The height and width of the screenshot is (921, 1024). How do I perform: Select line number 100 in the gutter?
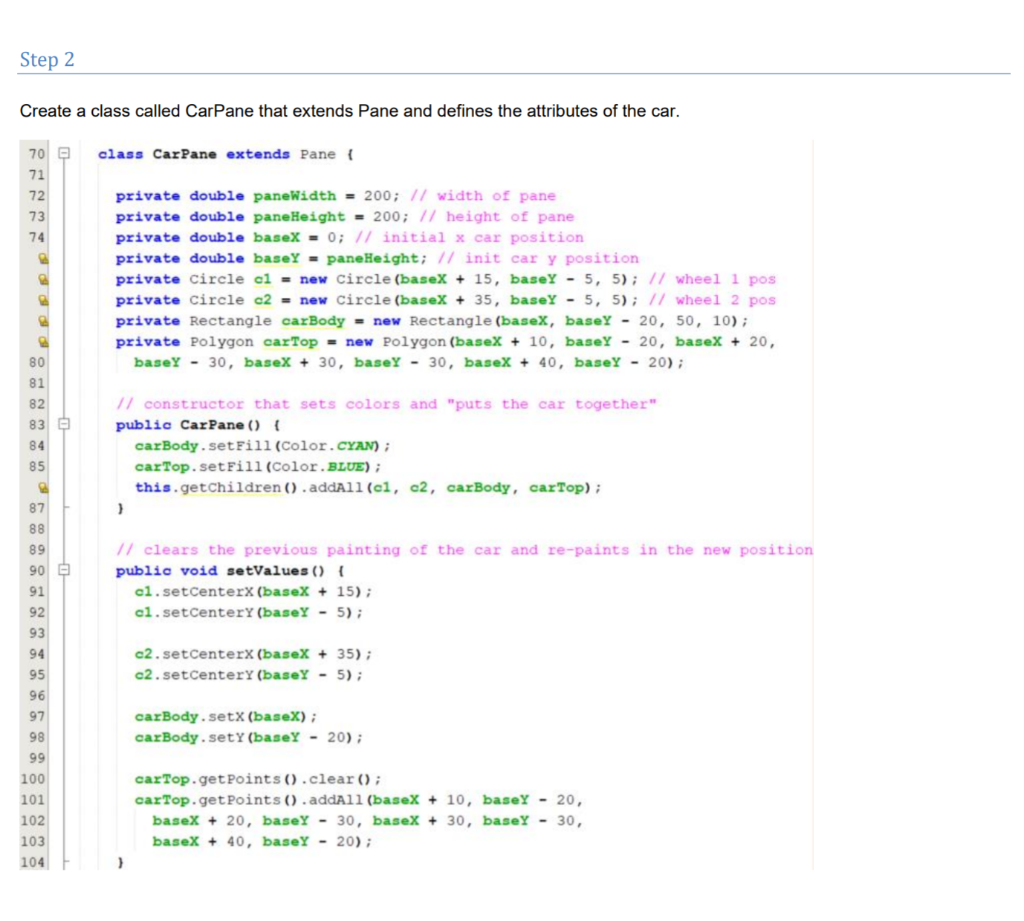coord(33,778)
